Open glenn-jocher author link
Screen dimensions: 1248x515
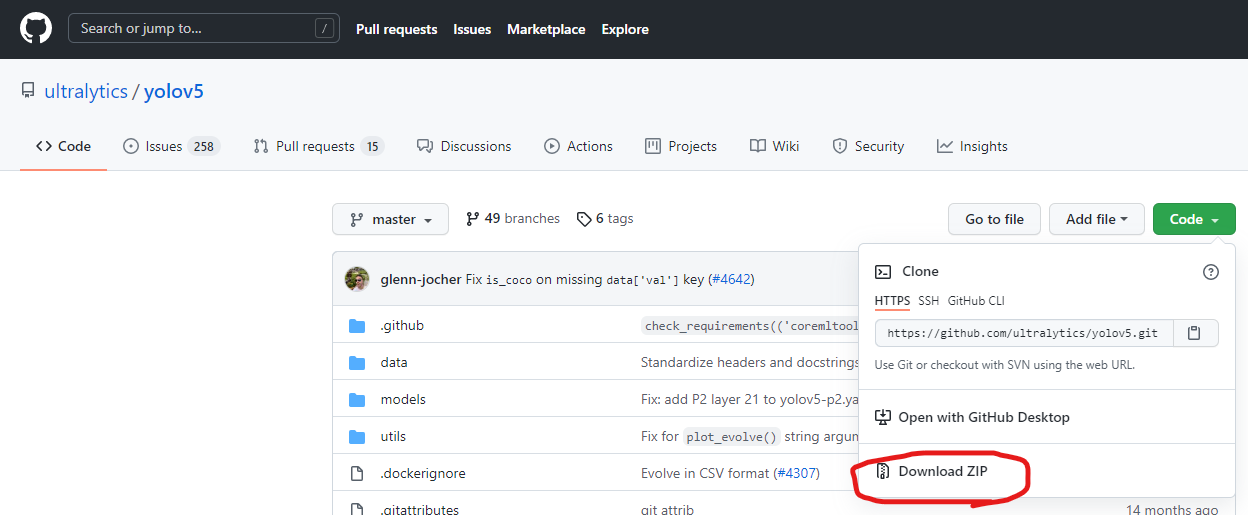tap(421, 279)
